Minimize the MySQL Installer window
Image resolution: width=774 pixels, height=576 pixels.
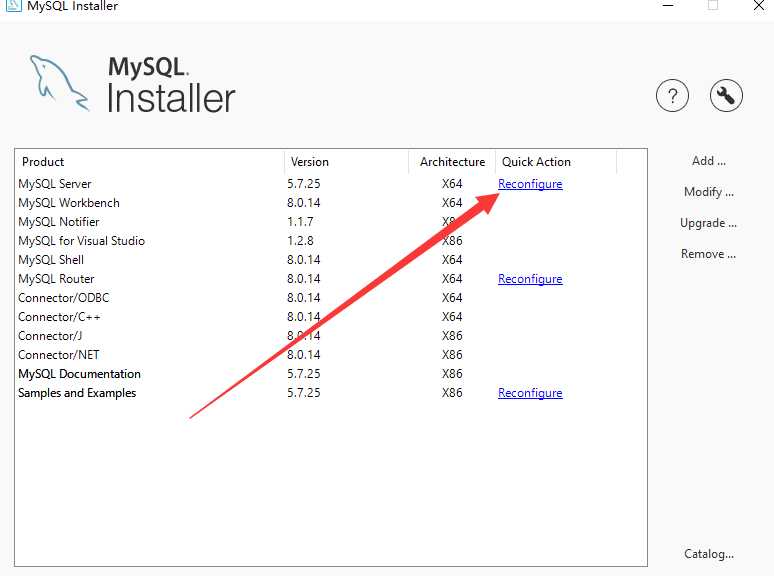click(668, 5)
